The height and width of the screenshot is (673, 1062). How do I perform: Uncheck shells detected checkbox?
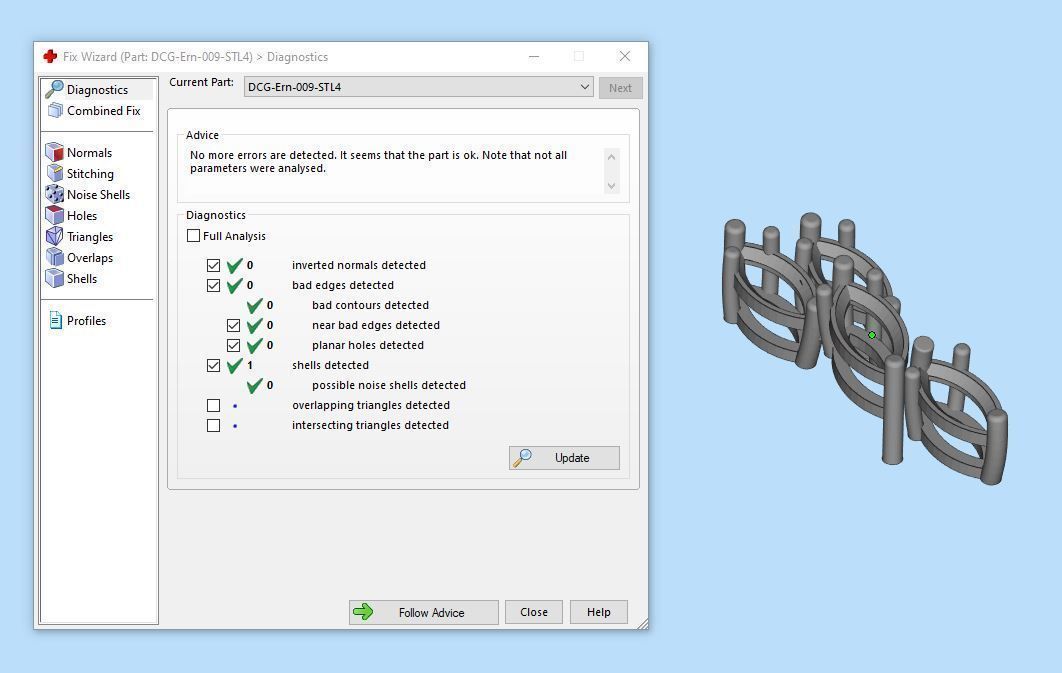pyautogui.click(x=213, y=365)
